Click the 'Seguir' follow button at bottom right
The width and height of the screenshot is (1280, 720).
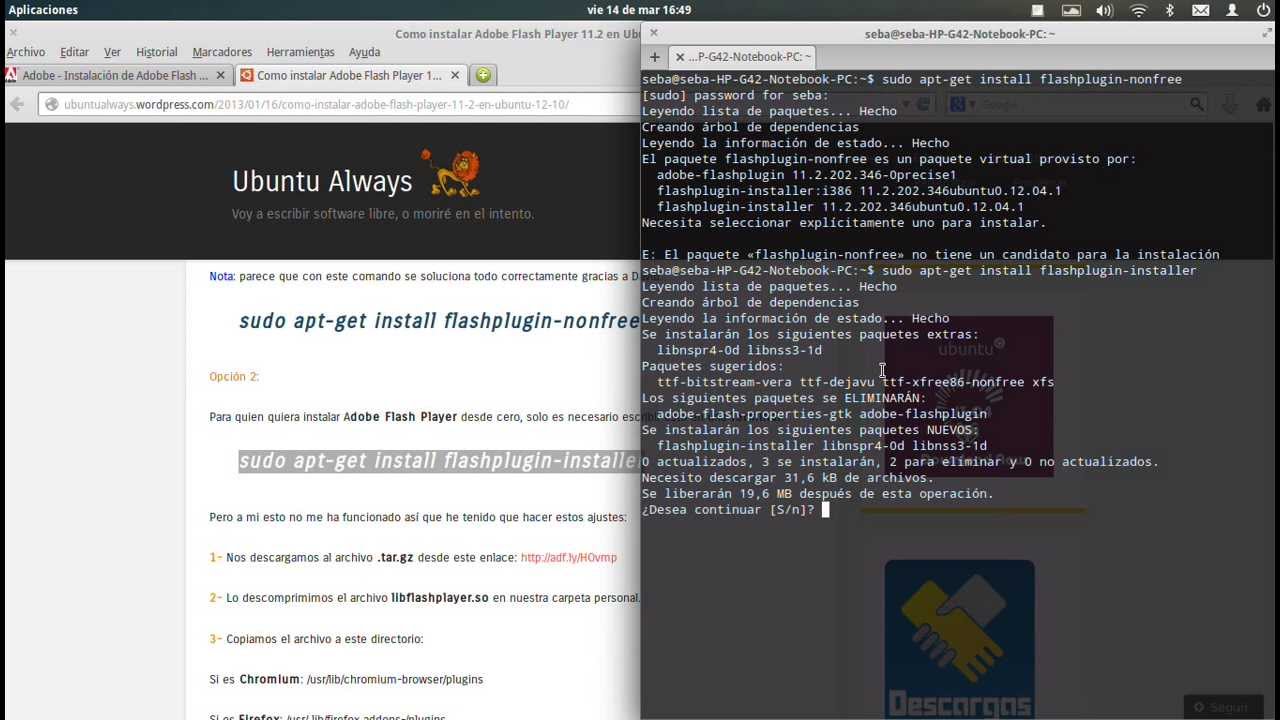1221,707
